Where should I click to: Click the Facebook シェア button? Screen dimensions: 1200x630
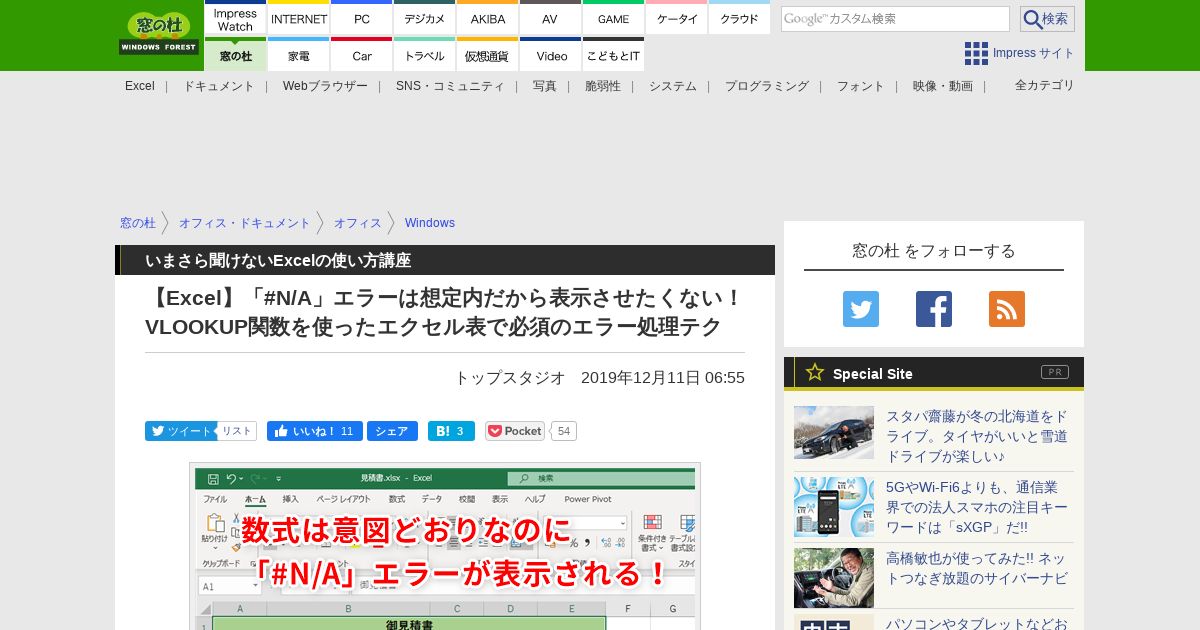point(392,431)
